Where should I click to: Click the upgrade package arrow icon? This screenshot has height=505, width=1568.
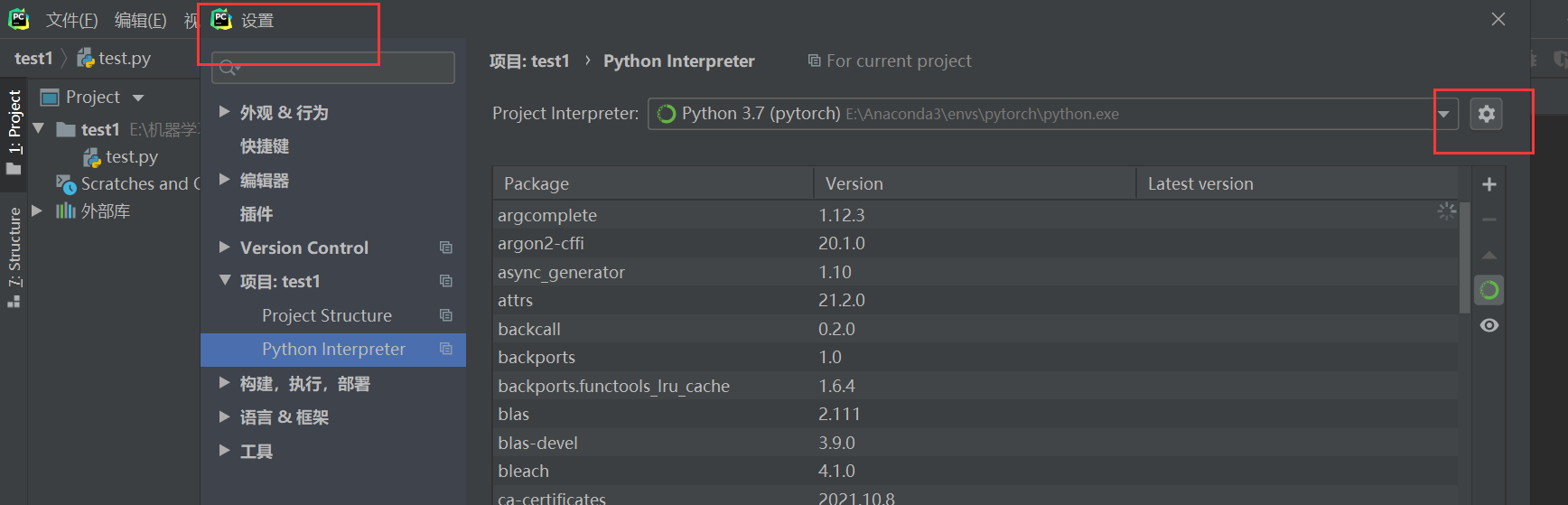click(x=1489, y=255)
